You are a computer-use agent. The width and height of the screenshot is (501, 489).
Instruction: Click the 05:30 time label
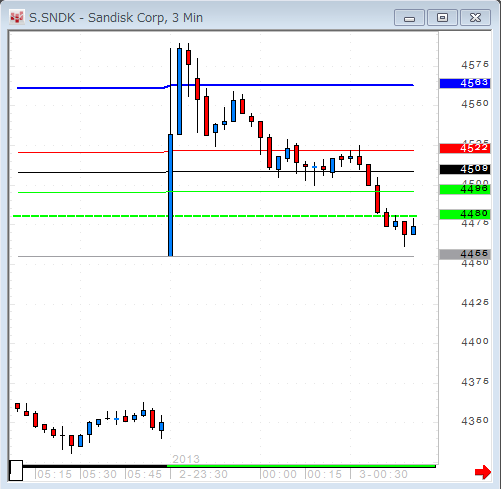pyautogui.click(x=99, y=474)
